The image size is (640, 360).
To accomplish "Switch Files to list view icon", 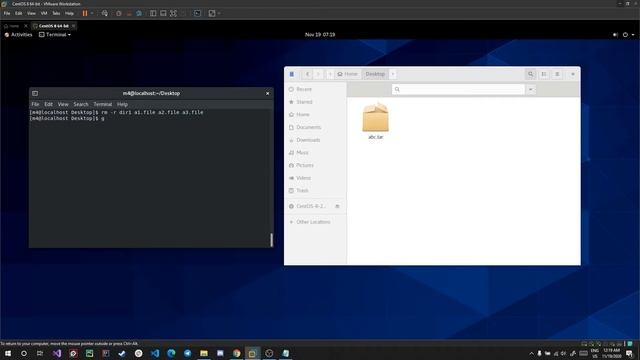I will [x=544, y=74].
